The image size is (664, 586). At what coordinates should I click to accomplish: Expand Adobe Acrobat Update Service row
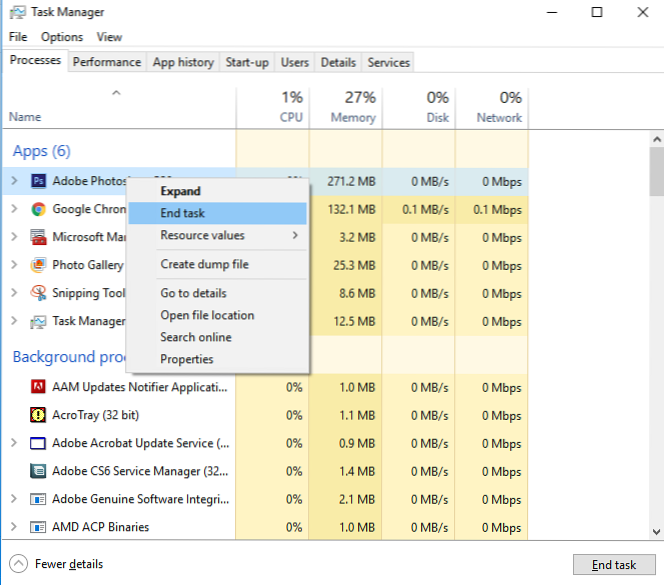point(14,443)
